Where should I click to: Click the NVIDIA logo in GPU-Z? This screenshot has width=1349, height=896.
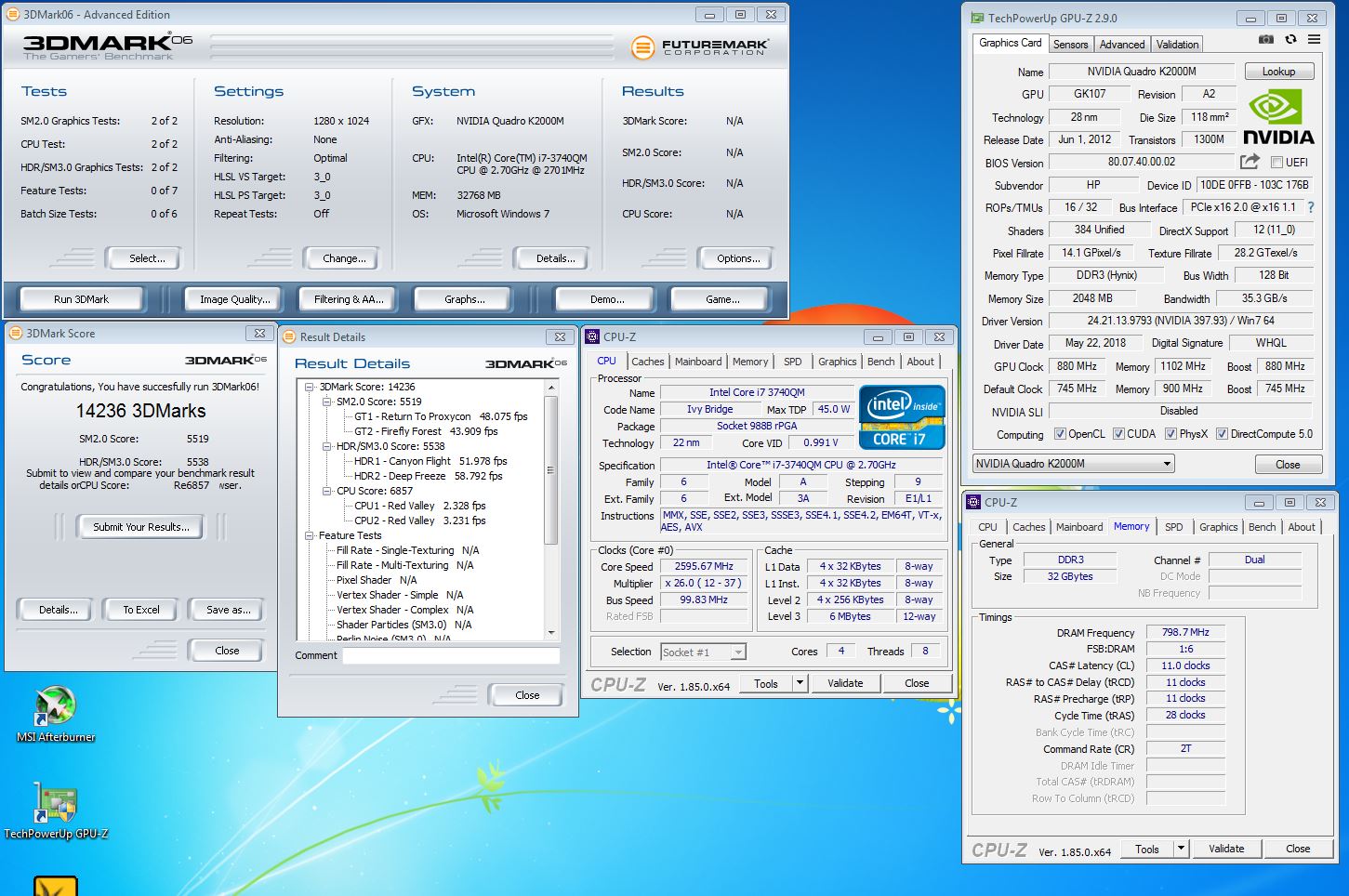[x=1278, y=117]
